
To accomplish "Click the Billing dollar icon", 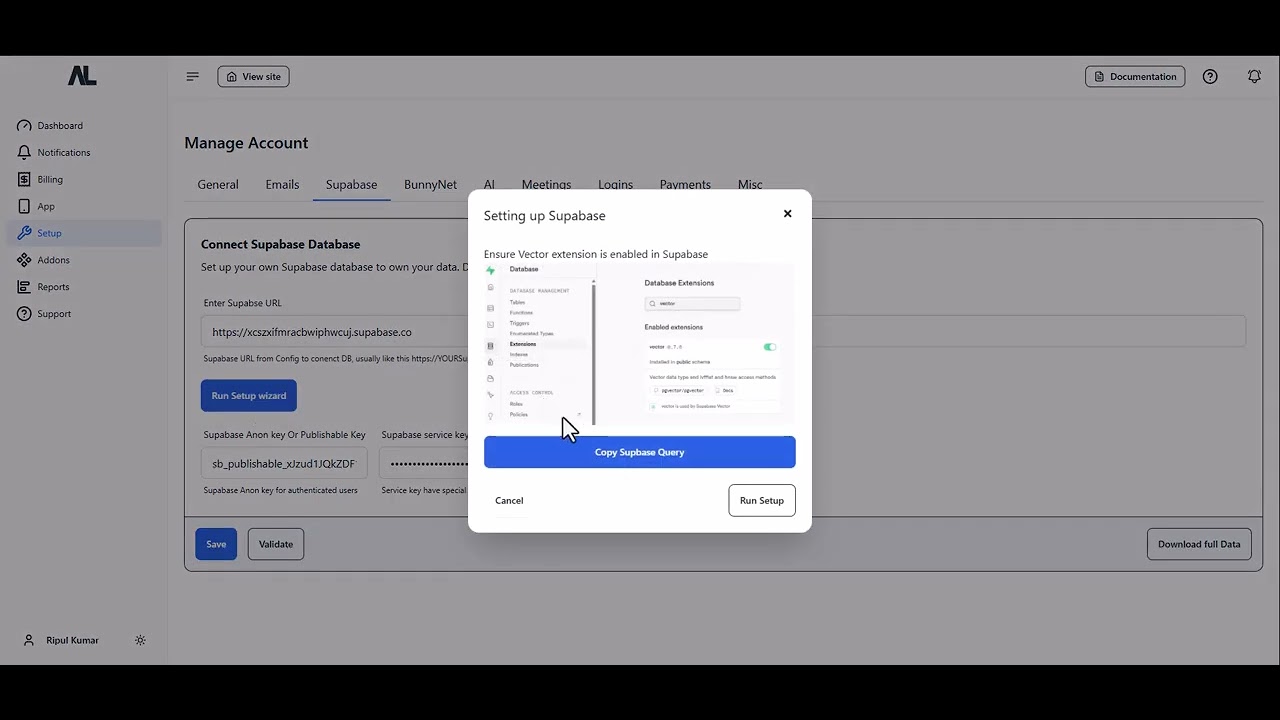I will [x=24, y=180].
